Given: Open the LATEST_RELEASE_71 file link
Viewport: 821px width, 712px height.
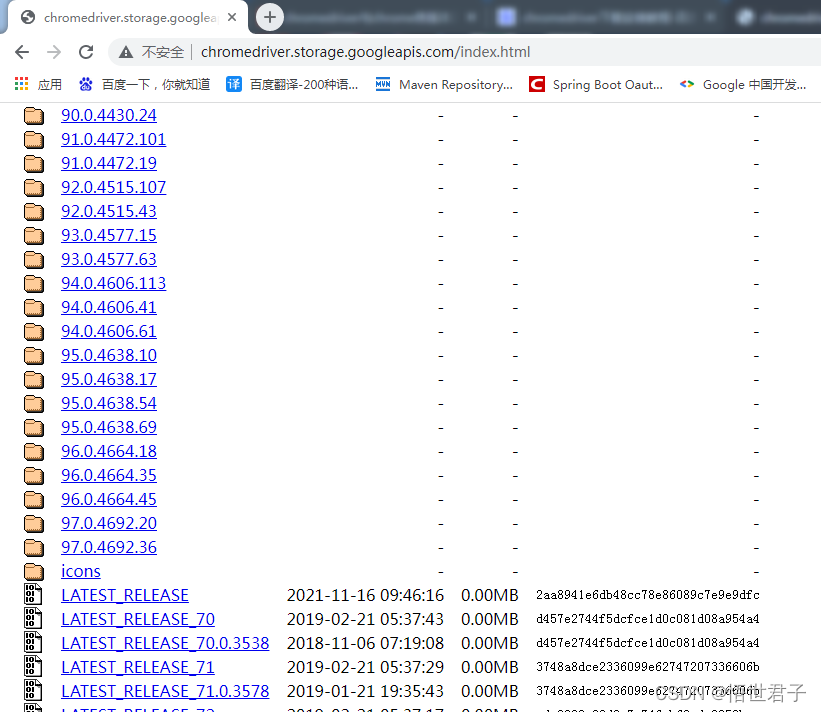Looking at the screenshot, I should (138, 668).
